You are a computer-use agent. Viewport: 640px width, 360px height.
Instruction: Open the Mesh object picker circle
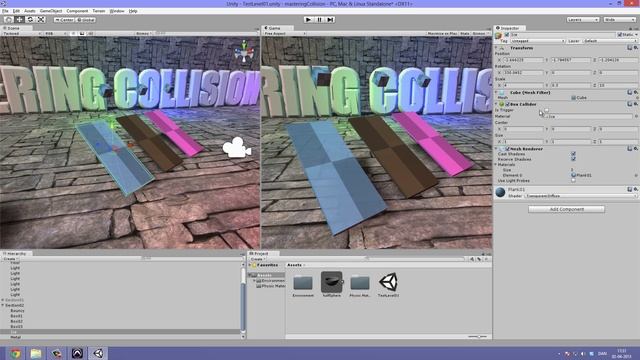point(636,98)
